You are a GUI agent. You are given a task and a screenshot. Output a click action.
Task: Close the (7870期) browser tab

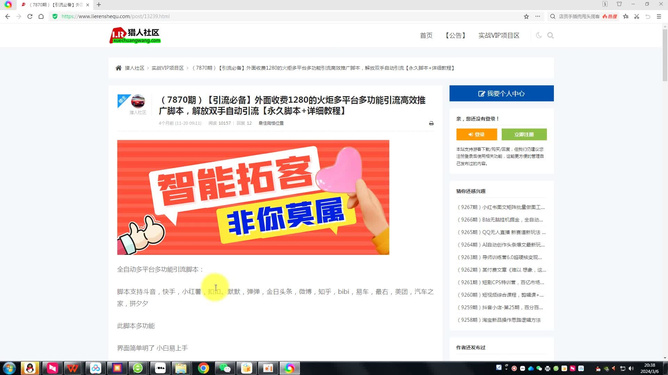pos(87,5)
